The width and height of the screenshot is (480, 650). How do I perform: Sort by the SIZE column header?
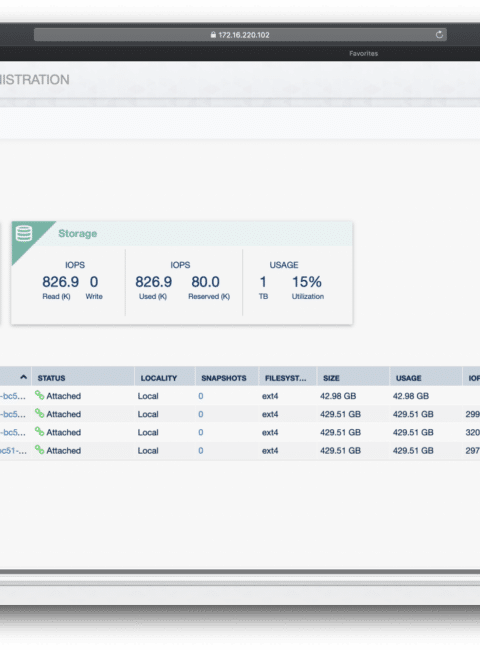pyautogui.click(x=331, y=378)
